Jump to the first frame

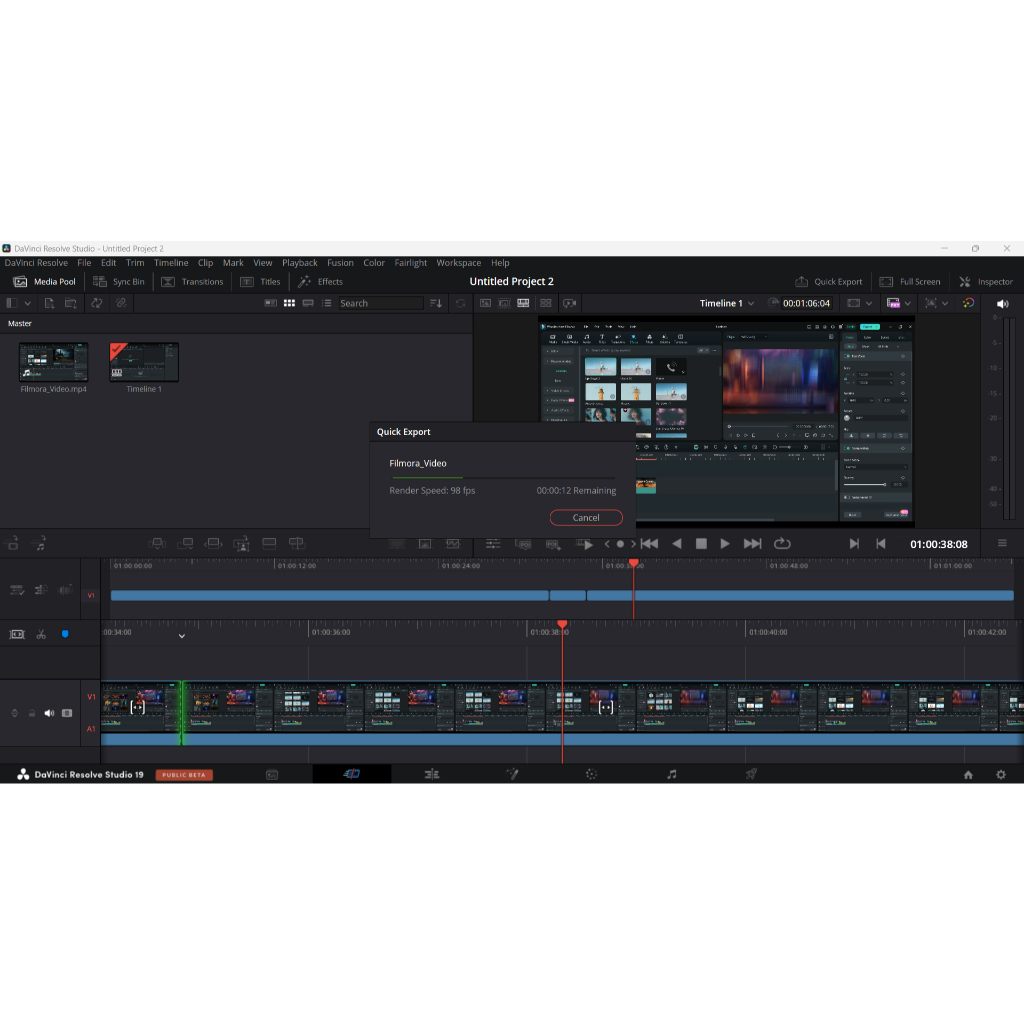649,543
